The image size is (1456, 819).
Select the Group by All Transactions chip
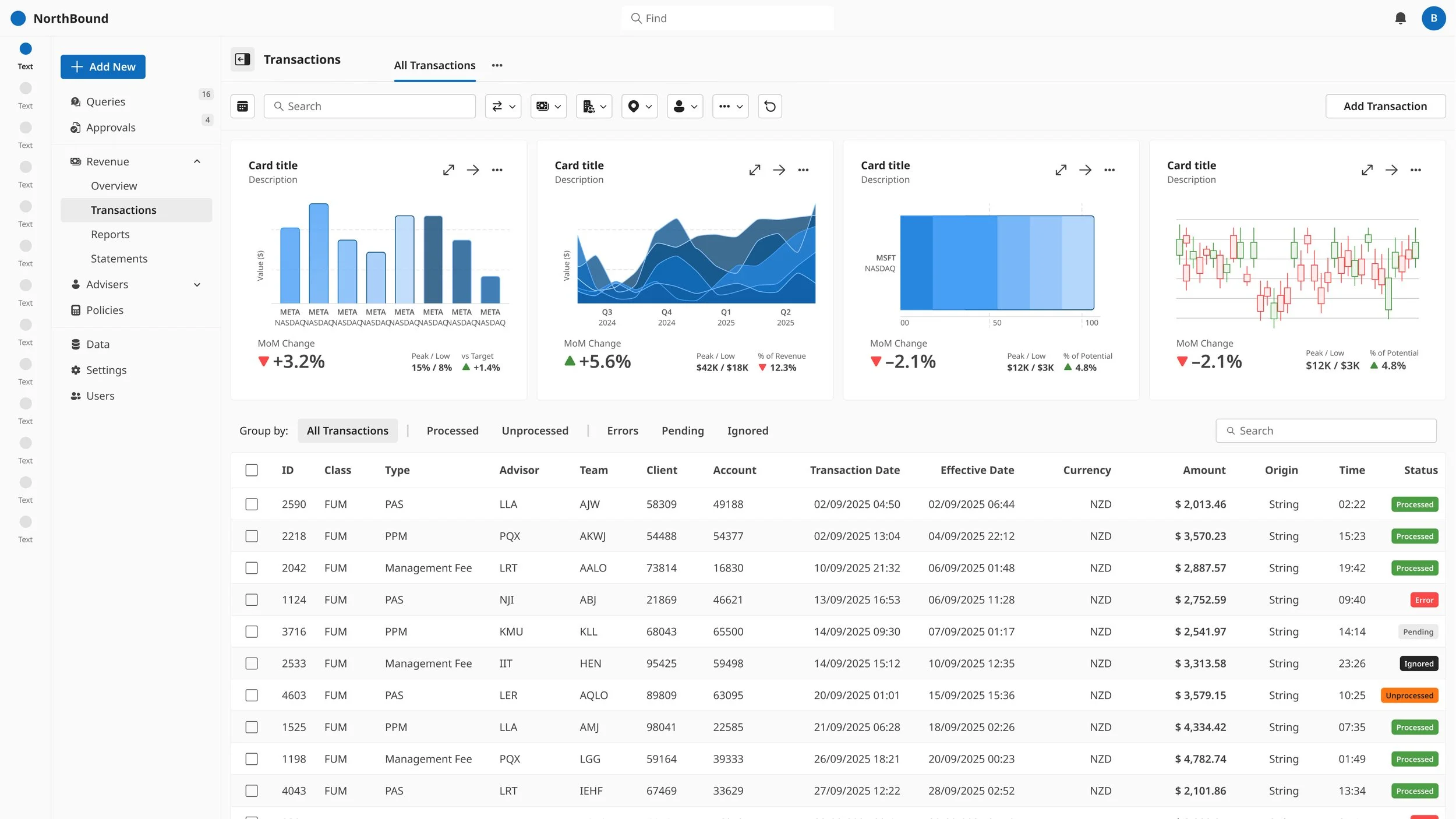click(x=348, y=430)
